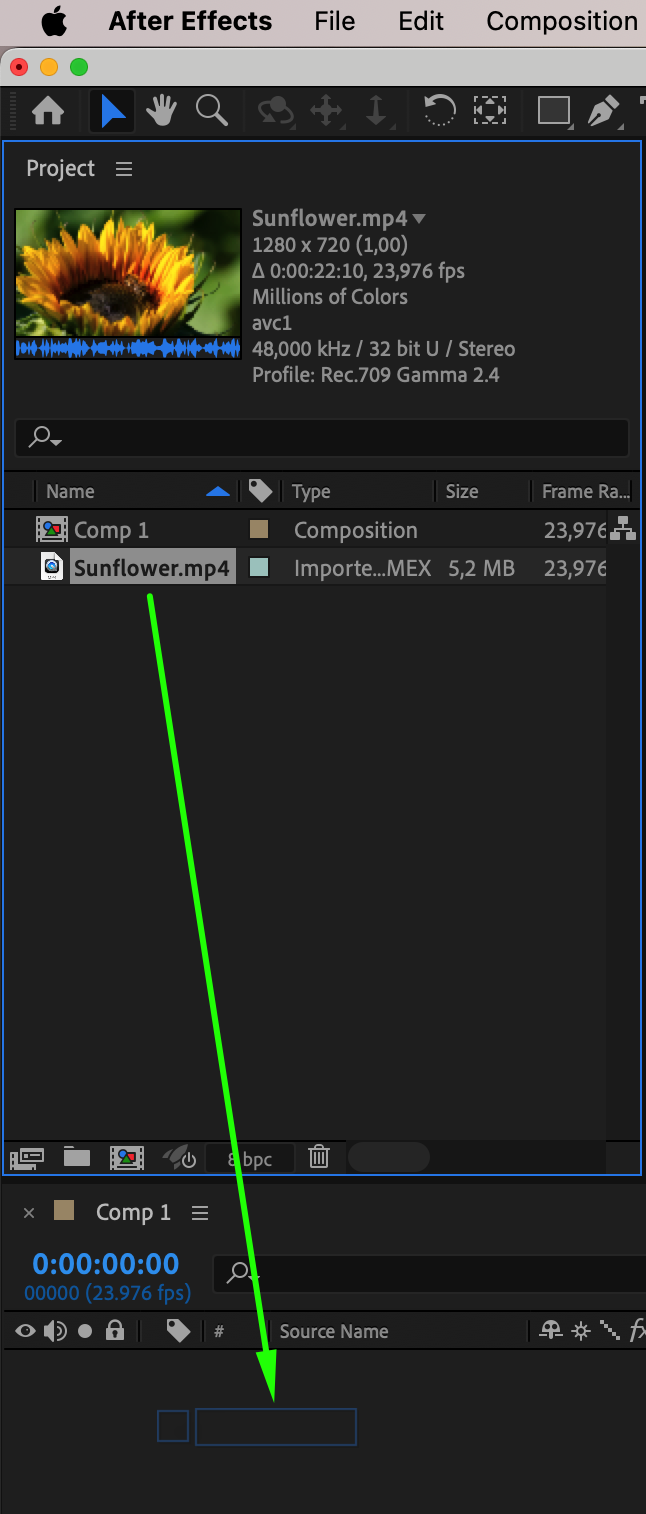Image resolution: width=646 pixels, height=1514 pixels.
Task: Select the Zoom magnifier tool
Action: (x=212, y=110)
